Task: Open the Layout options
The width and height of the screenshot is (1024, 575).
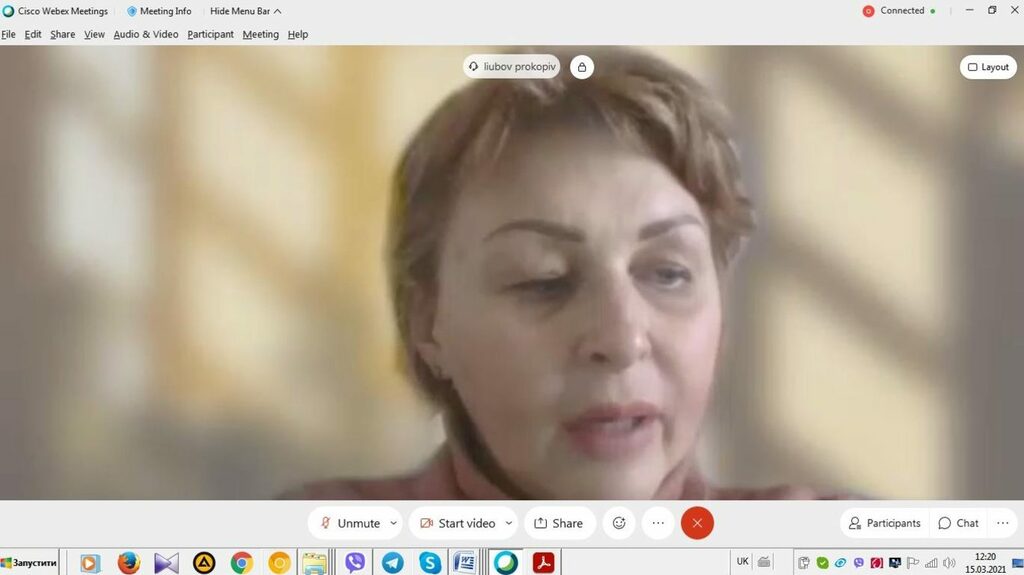Action: pyautogui.click(x=988, y=67)
